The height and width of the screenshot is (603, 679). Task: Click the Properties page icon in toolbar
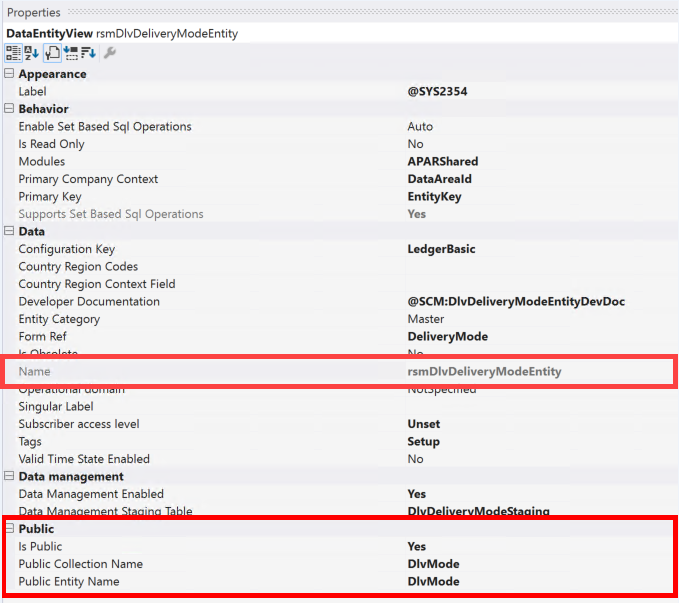(x=51, y=52)
